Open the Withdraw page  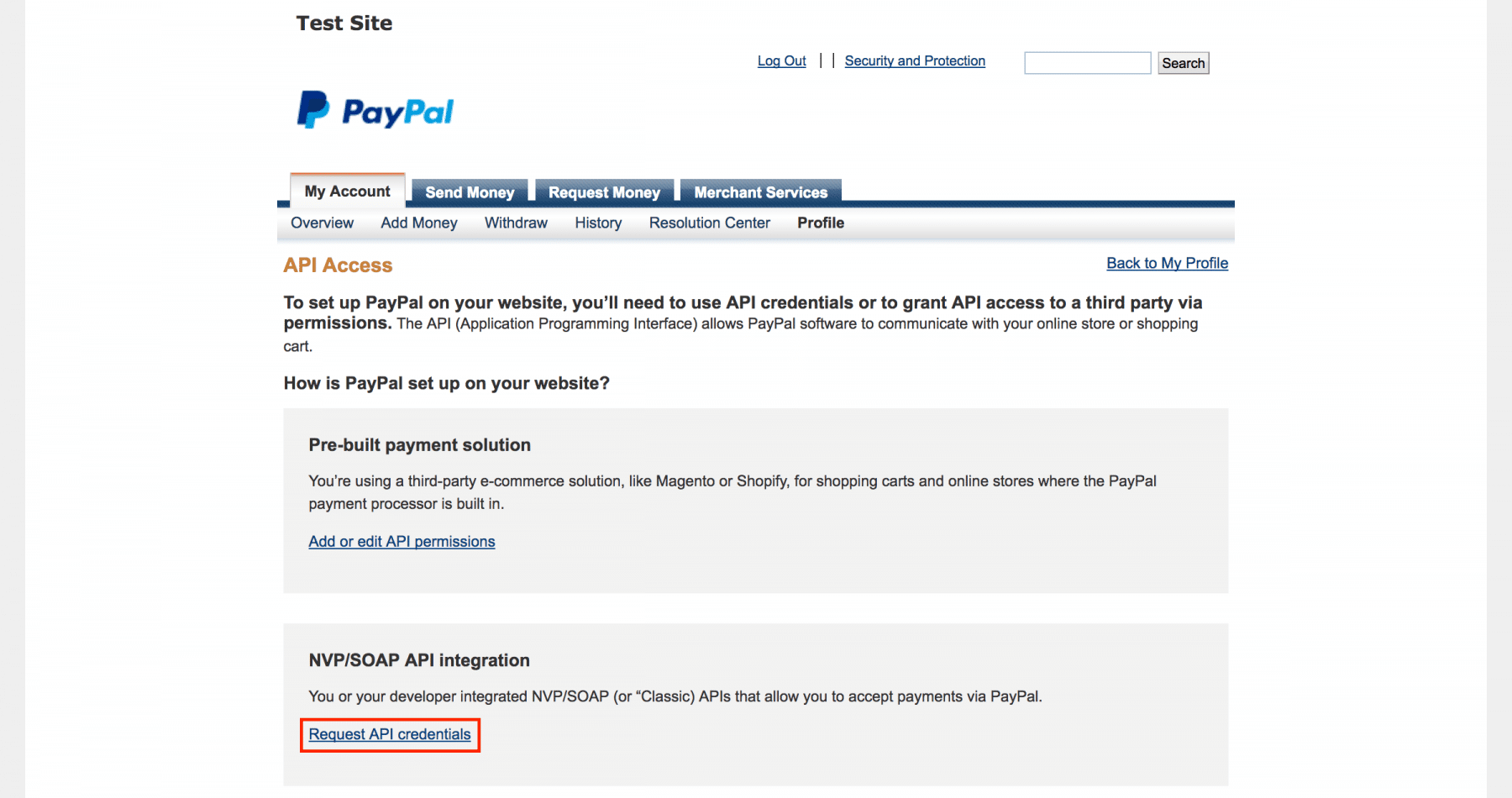point(516,223)
